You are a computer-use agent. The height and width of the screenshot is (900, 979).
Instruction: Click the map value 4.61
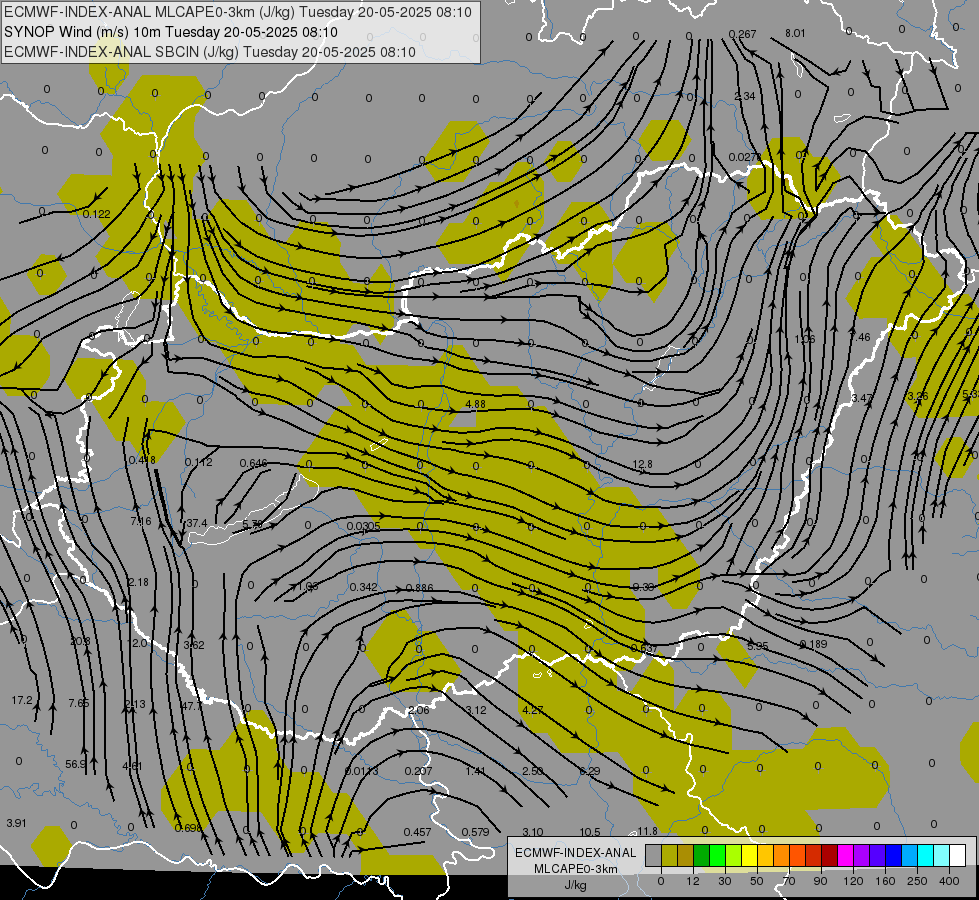point(132,766)
